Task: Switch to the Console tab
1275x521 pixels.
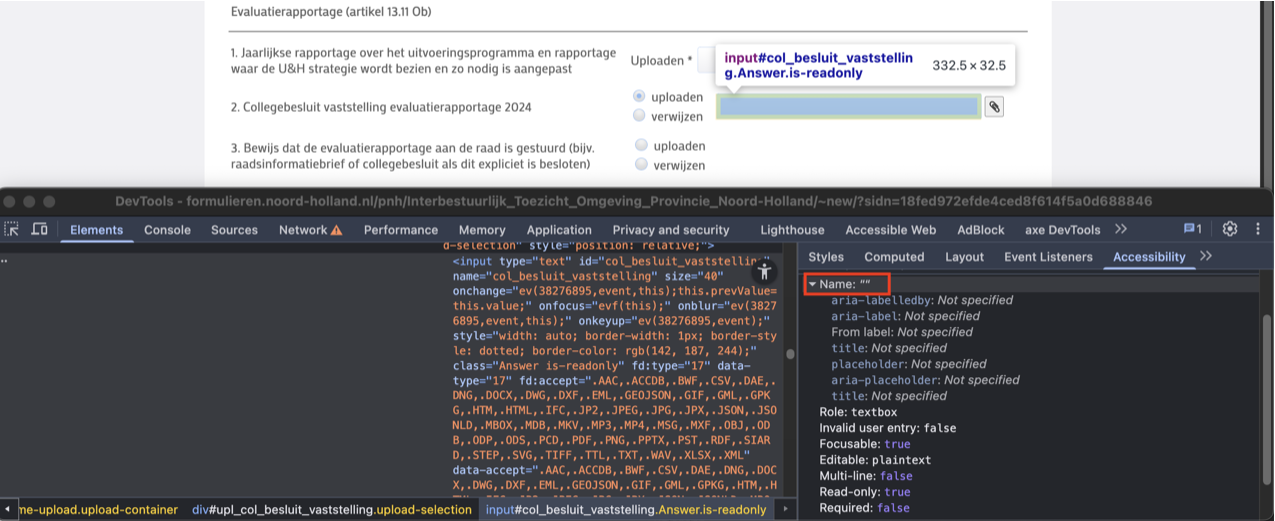Action: point(167,229)
